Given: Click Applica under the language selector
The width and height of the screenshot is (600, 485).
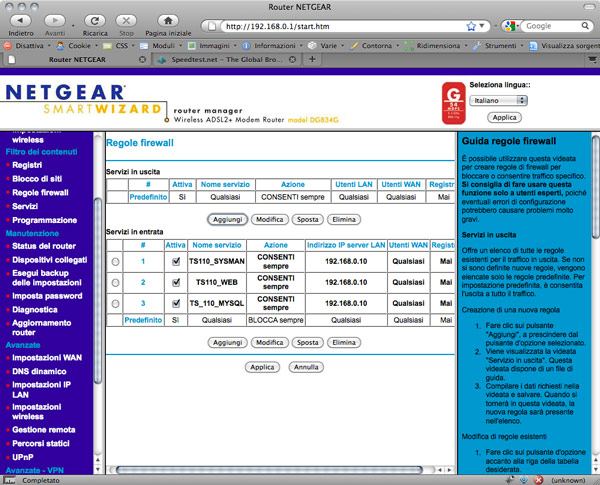Looking at the screenshot, I should pos(504,118).
